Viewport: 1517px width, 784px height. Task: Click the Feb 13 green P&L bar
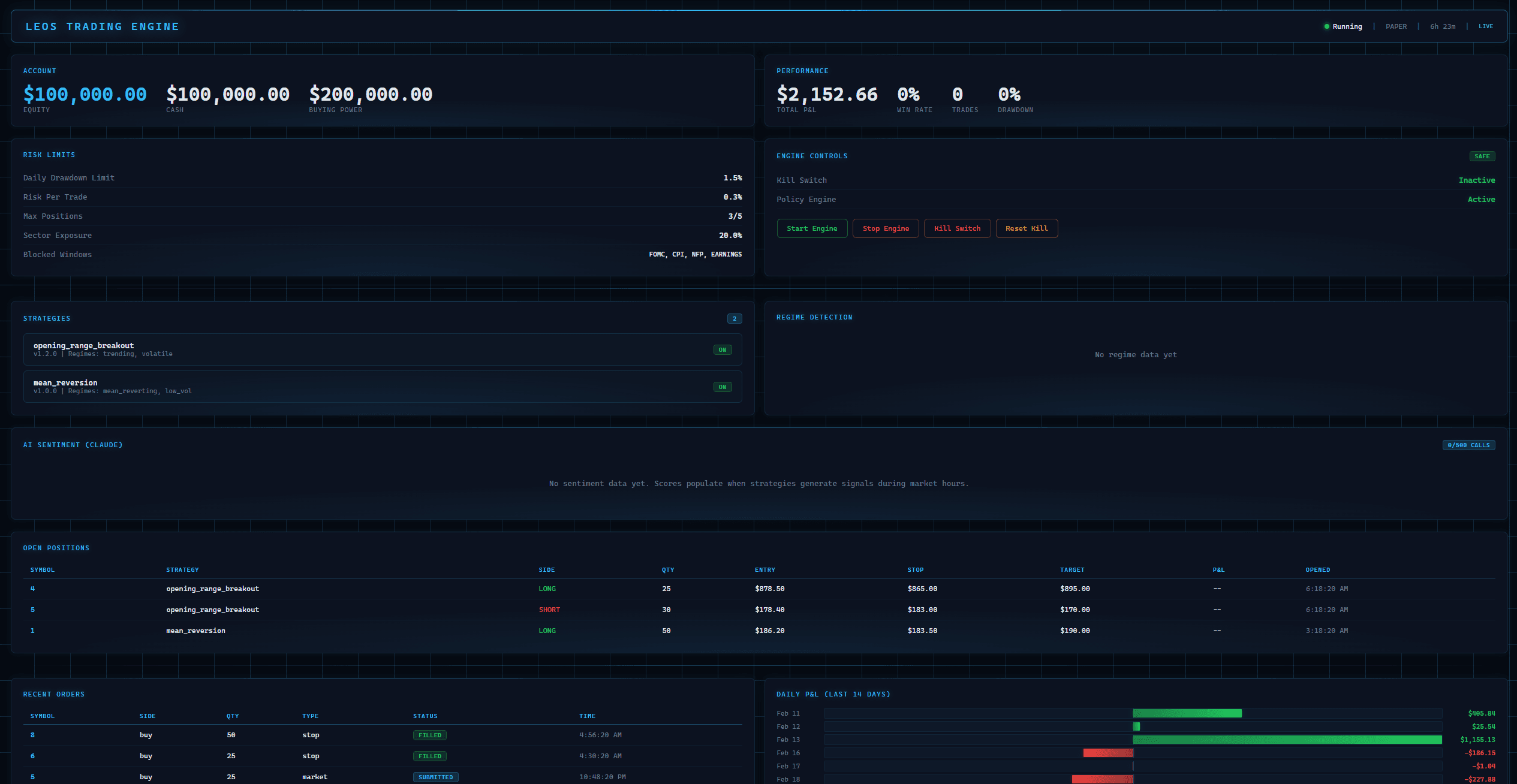tap(1289, 740)
